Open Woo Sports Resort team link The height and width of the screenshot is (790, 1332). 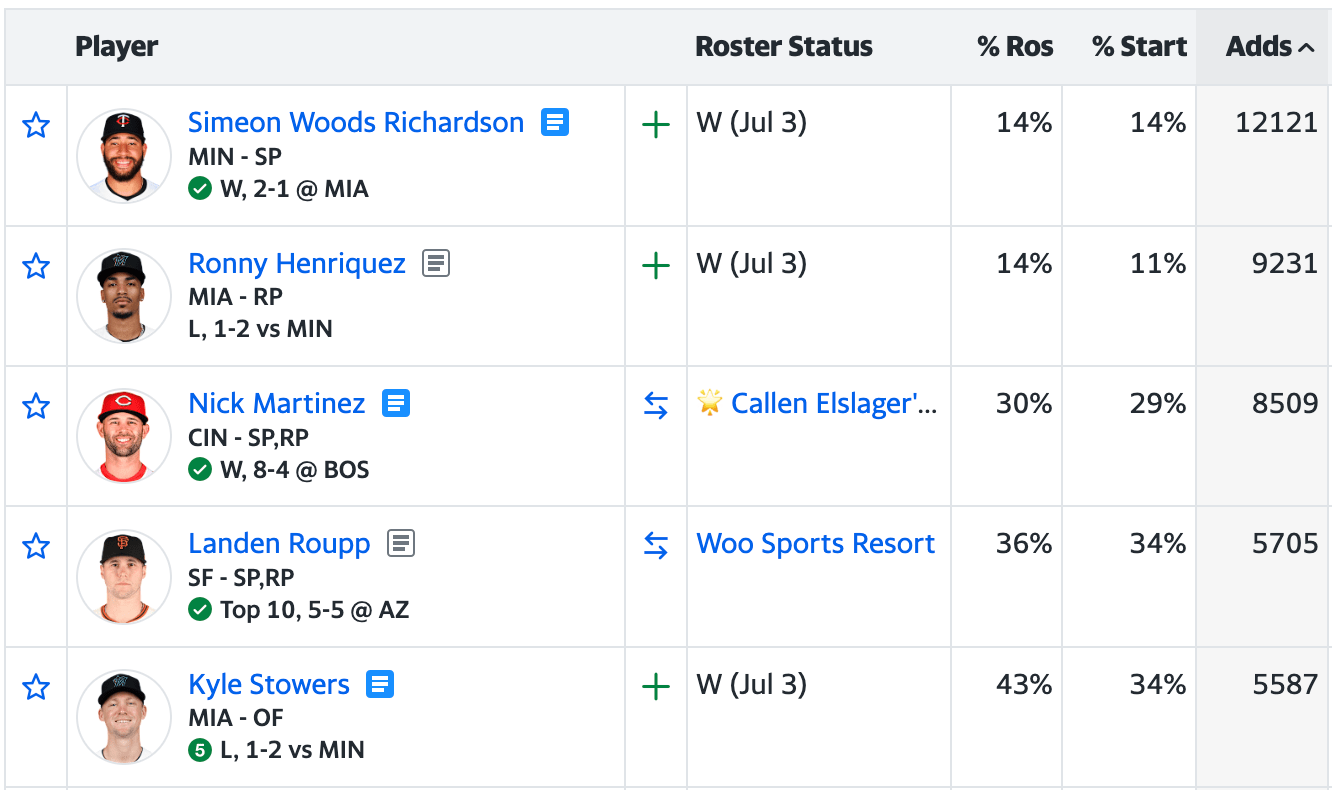click(x=815, y=543)
